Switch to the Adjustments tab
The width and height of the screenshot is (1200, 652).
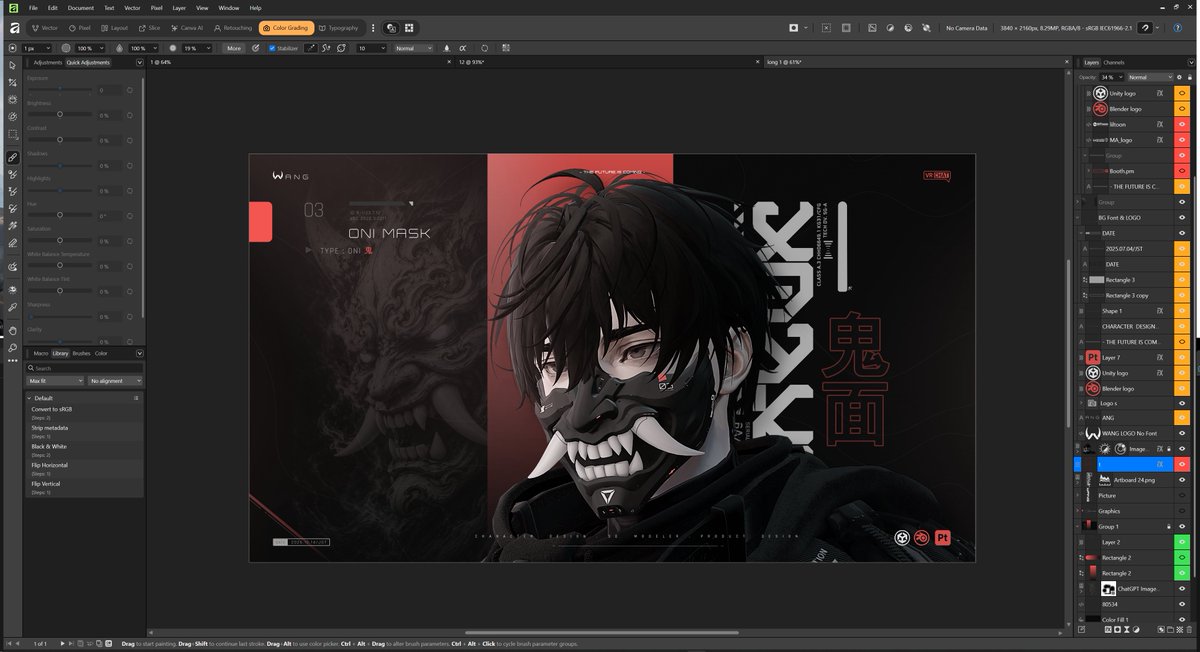pyautogui.click(x=47, y=62)
